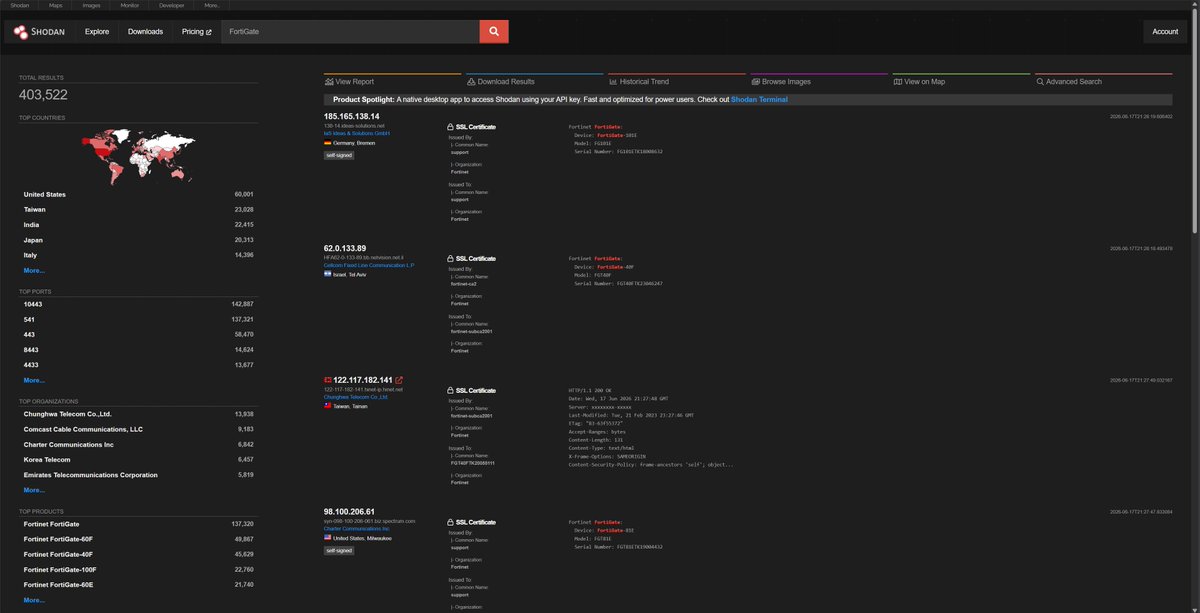Viewport: 1200px width, 613px height.
Task: Click the red icon before 122.117.182.141
Action: click(x=328, y=380)
